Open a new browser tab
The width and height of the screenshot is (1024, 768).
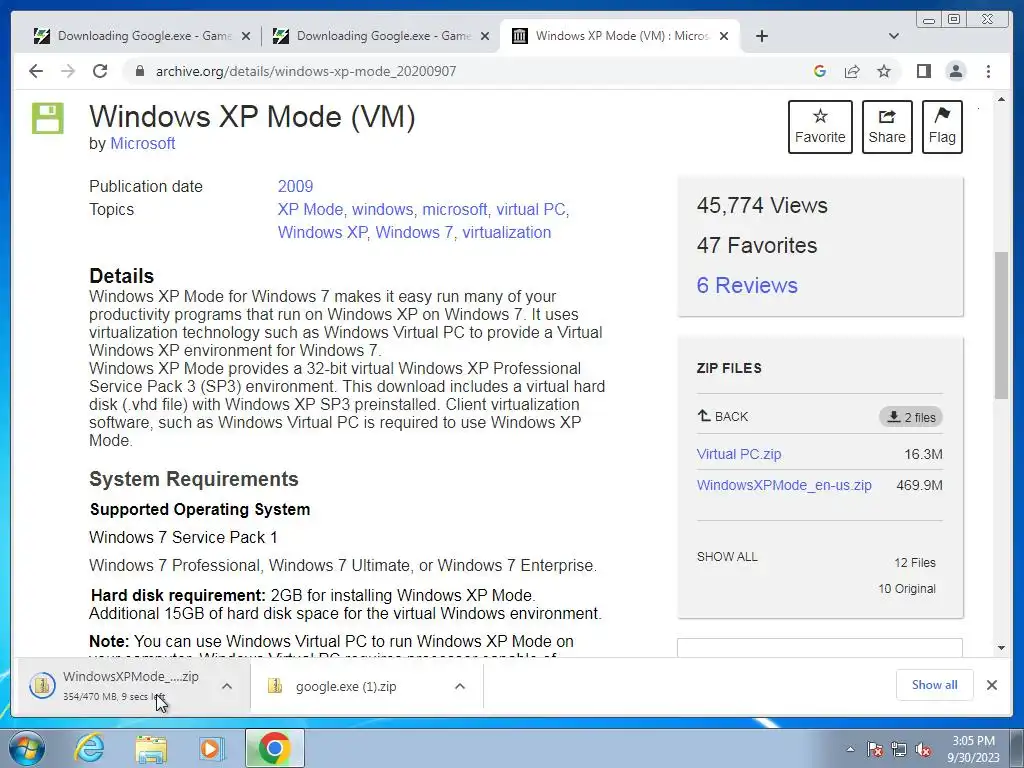coord(761,36)
